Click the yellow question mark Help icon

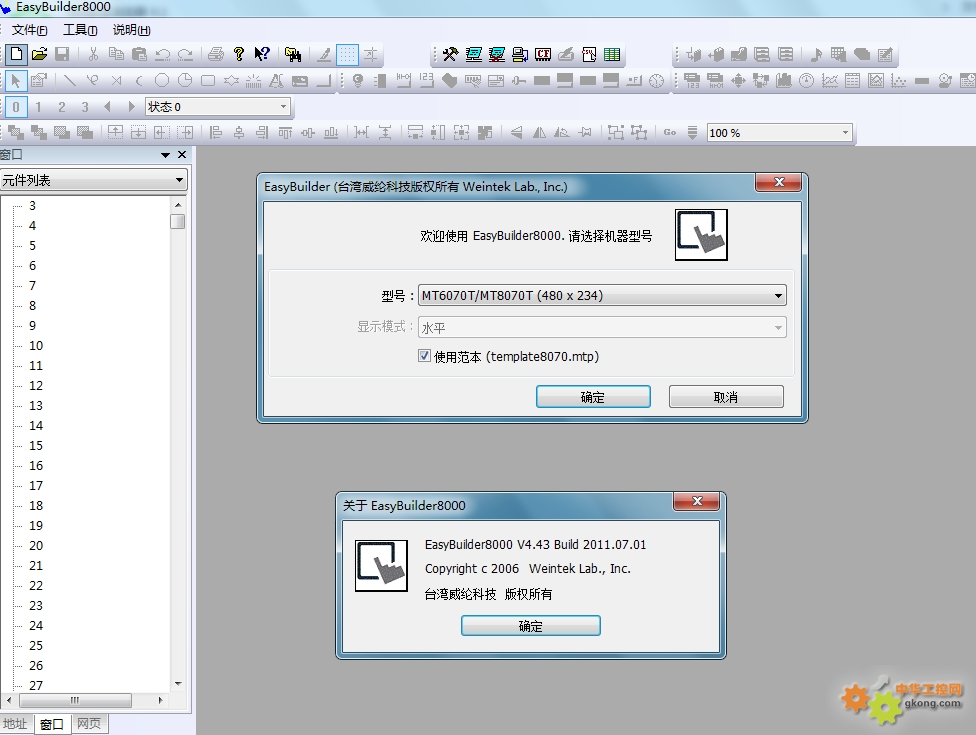(x=239, y=54)
